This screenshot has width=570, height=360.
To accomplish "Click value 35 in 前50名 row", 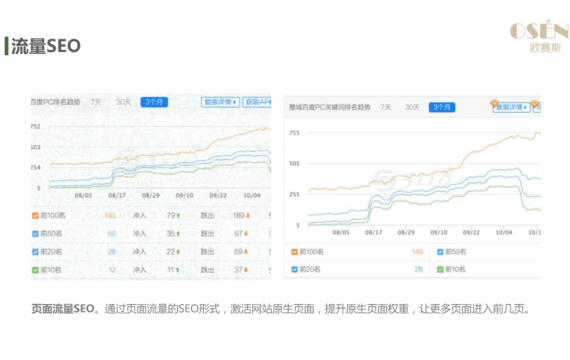I will [x=171, y=233].
